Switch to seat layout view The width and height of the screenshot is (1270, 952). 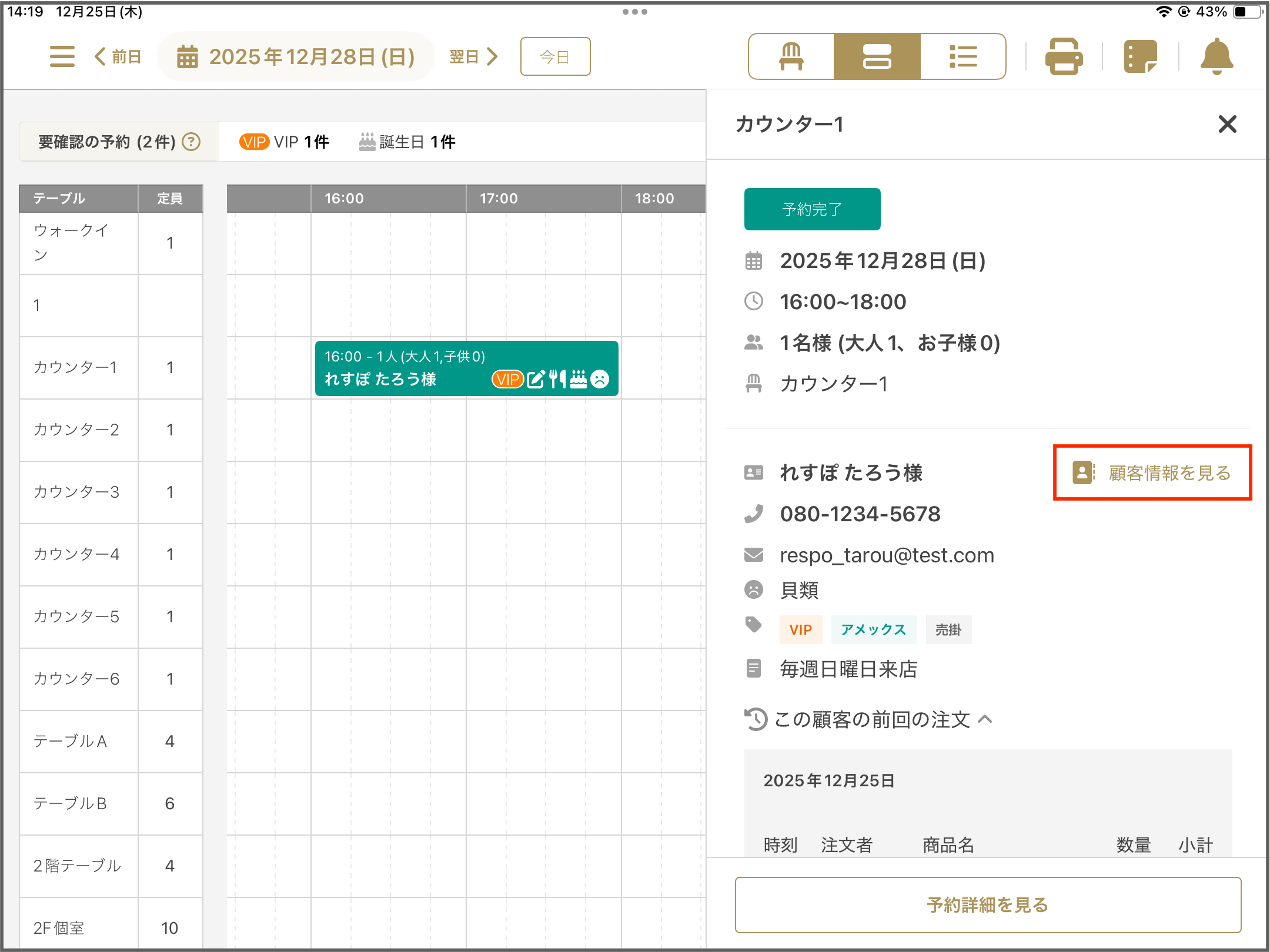[791, 56]
